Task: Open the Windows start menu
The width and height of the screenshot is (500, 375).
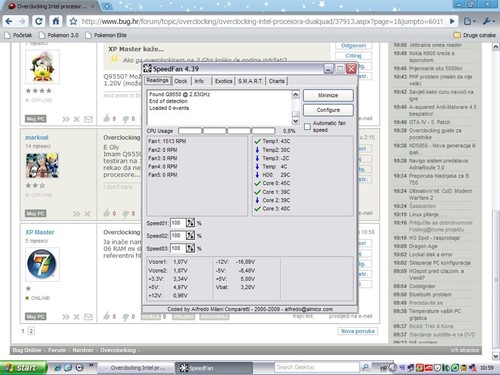Action: click(23, 368)
